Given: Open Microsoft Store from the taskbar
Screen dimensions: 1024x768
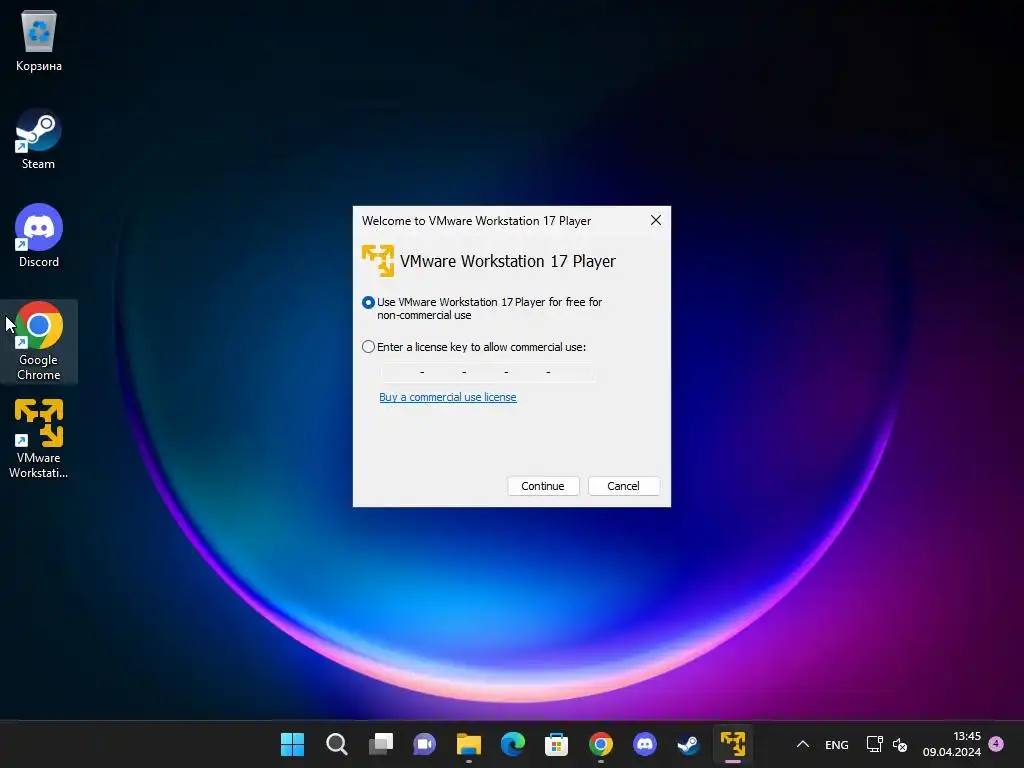Looking at the screenshot, I should [556, 744].
